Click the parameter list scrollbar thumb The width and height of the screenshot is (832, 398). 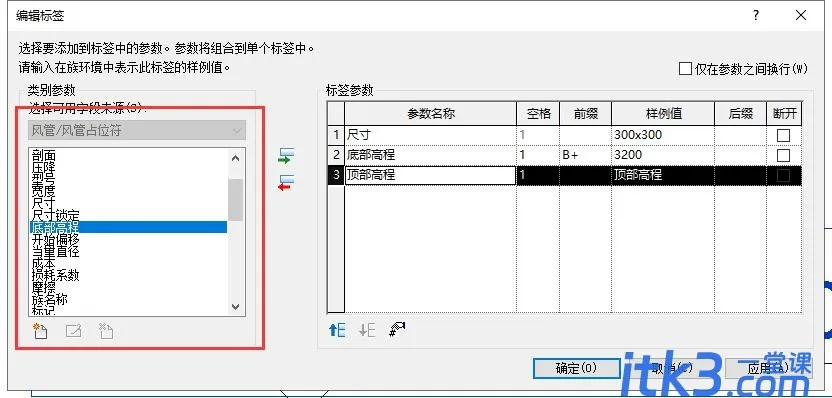click(236, 200)
